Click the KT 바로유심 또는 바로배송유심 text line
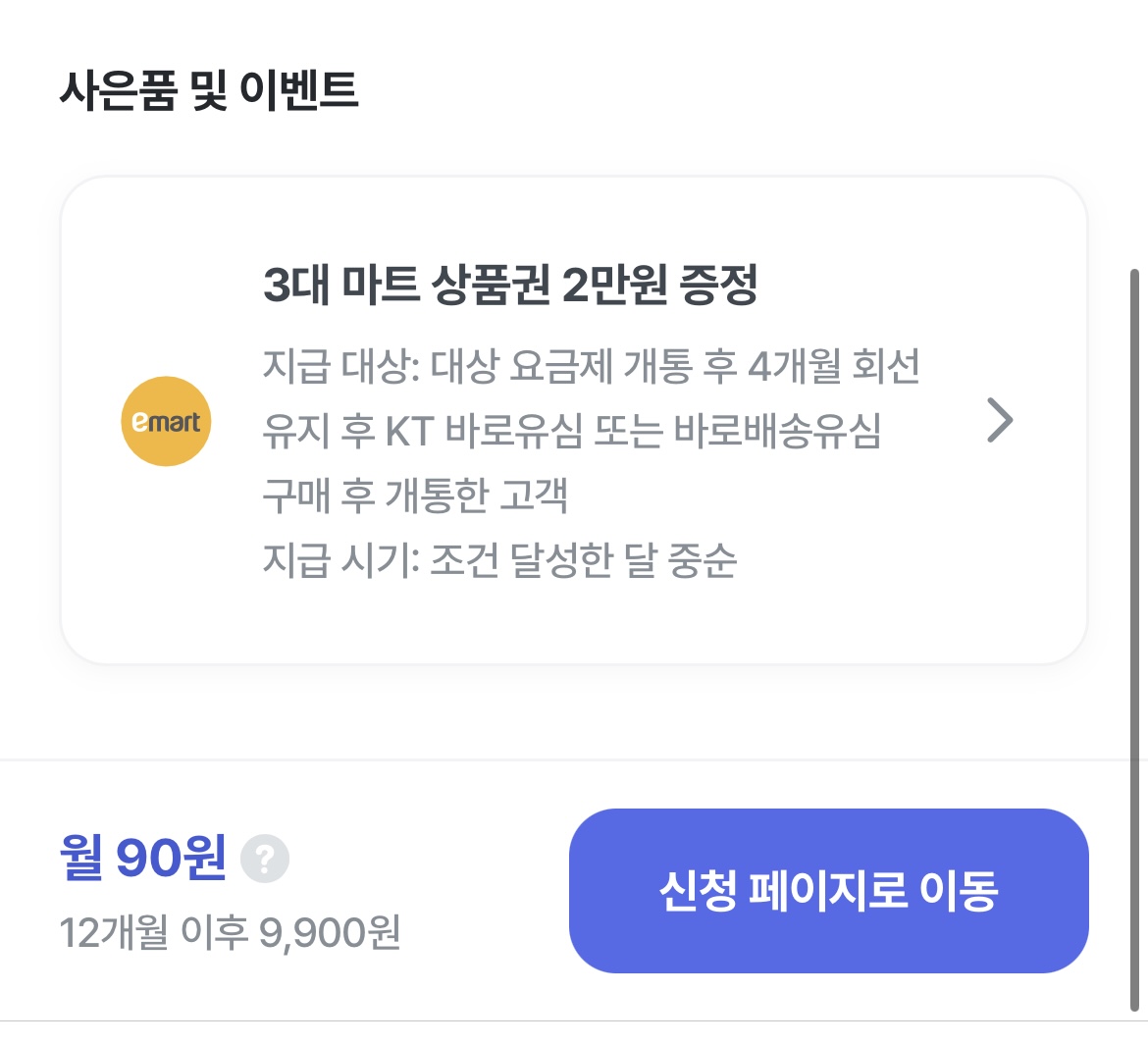Viewport: 1148px width, 1045px height. 632,431
